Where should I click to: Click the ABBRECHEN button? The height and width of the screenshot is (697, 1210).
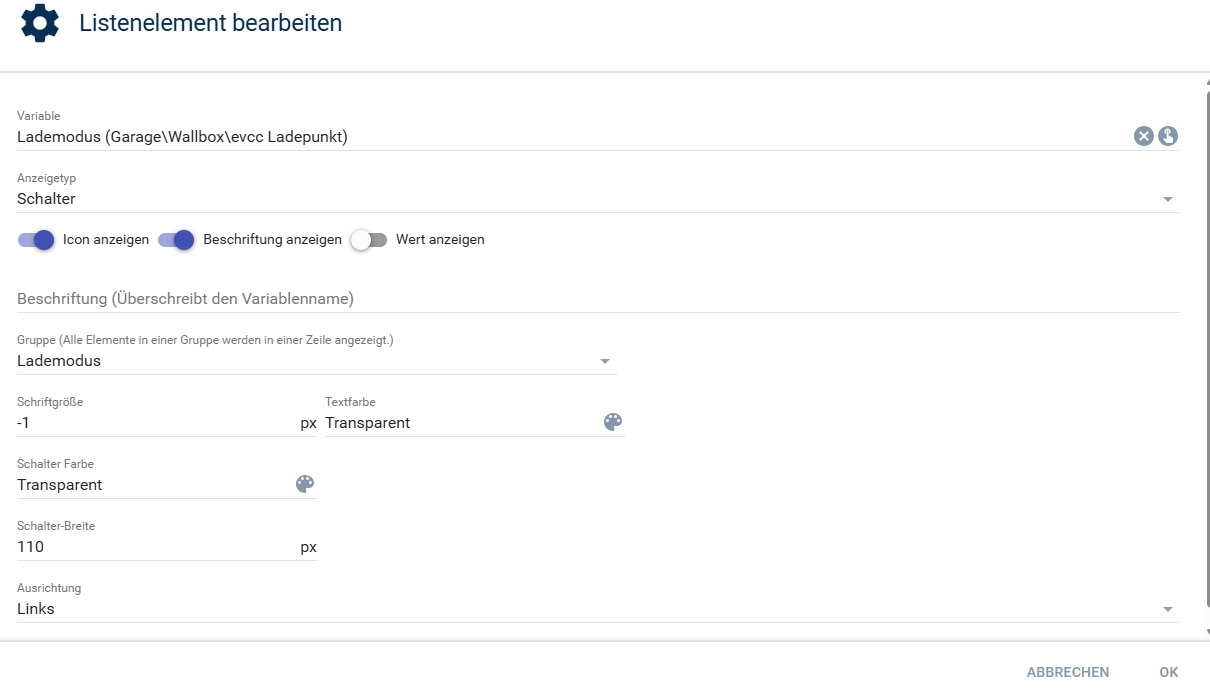pos(1067,672)
